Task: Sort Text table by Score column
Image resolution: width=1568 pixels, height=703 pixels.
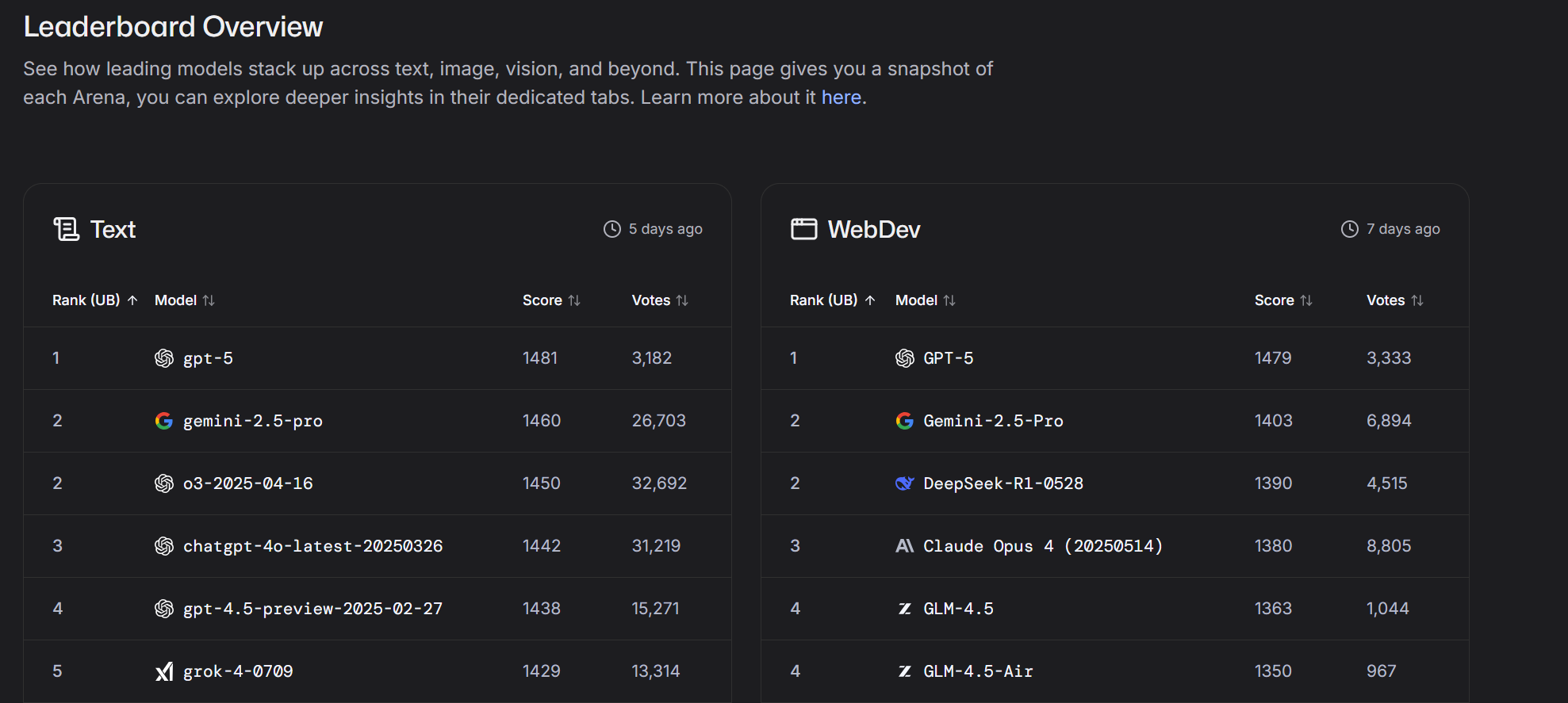Action: 551,300
